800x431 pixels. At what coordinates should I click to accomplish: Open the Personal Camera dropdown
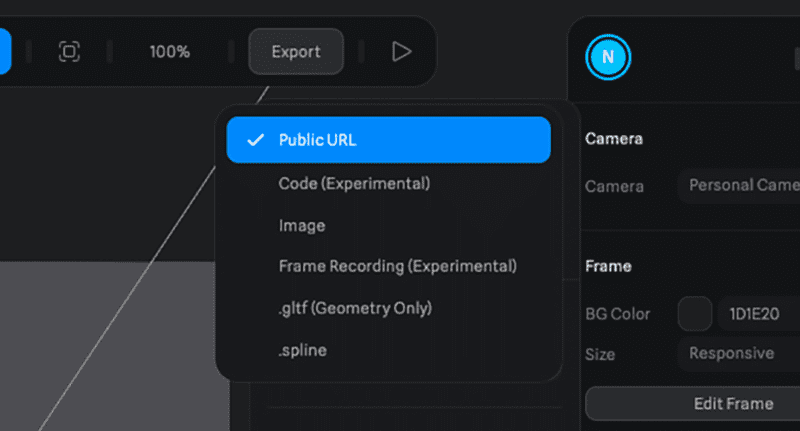click(x=740, y=186)
